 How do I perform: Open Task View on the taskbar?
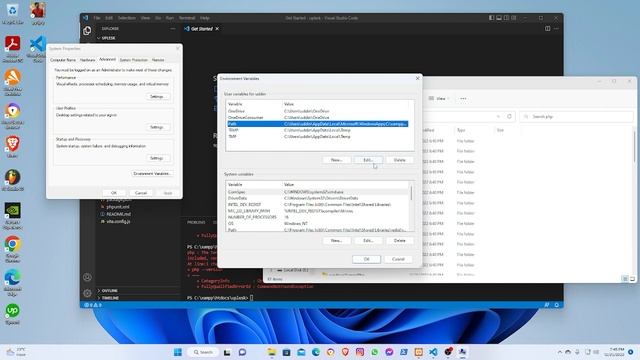tap(227, 352)
